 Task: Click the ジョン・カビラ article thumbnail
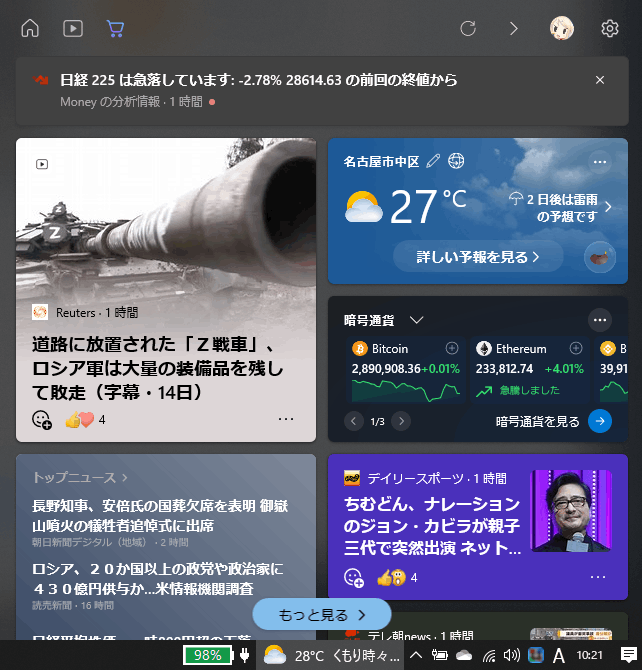[x=571, y=511]
